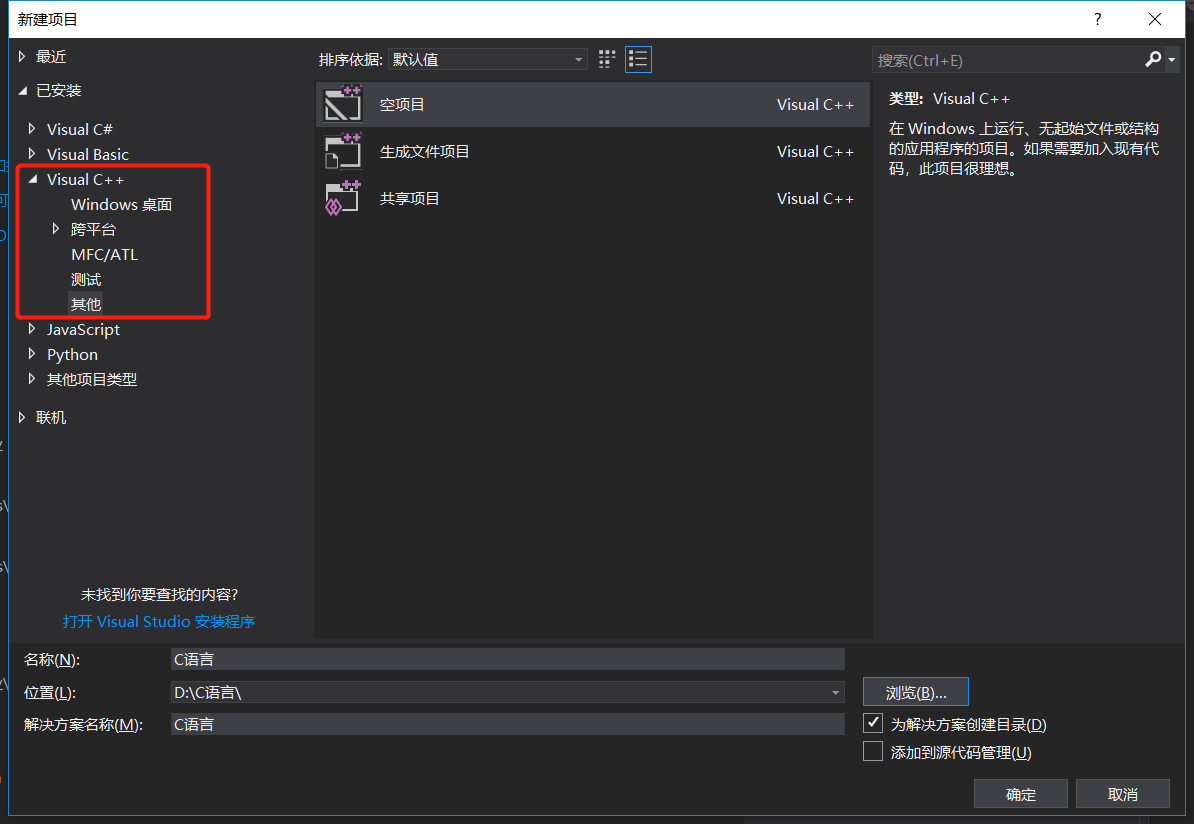Select the 其他 category under Visual C++
This screenshot has height=824, width=1194.
click(x=86, y=305)
